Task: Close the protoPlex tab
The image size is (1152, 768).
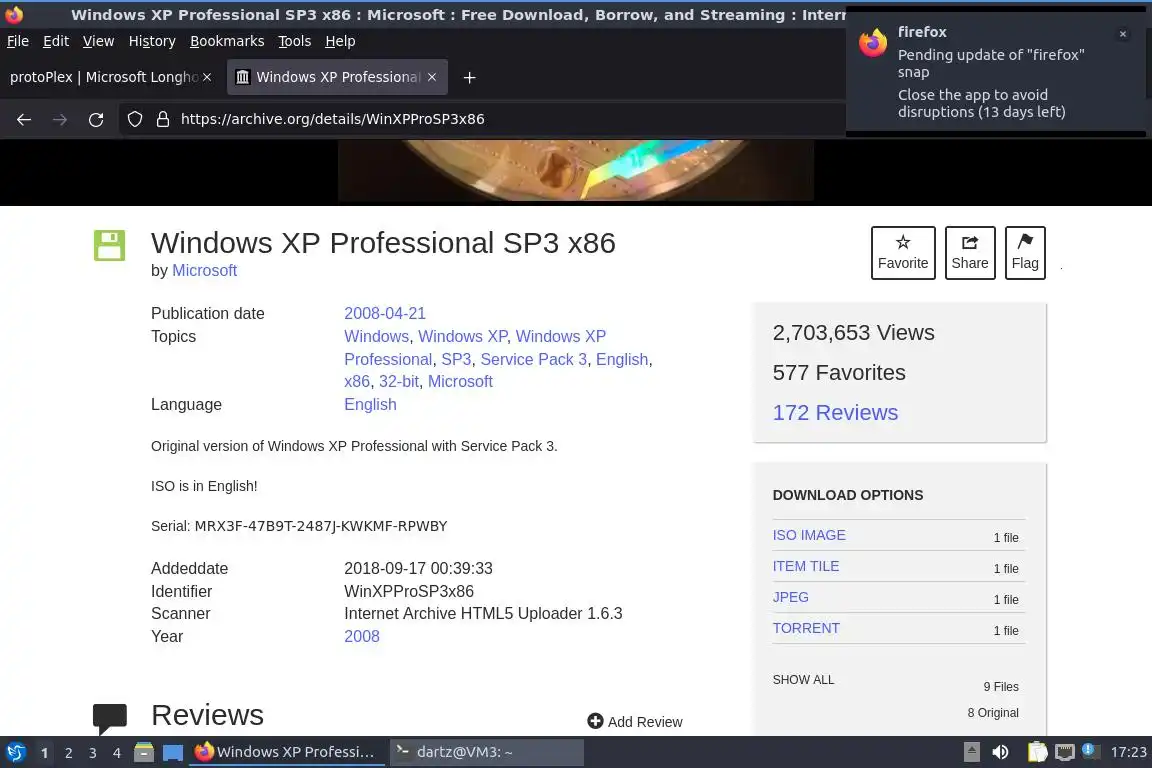Action: click(x=207, y=76)
